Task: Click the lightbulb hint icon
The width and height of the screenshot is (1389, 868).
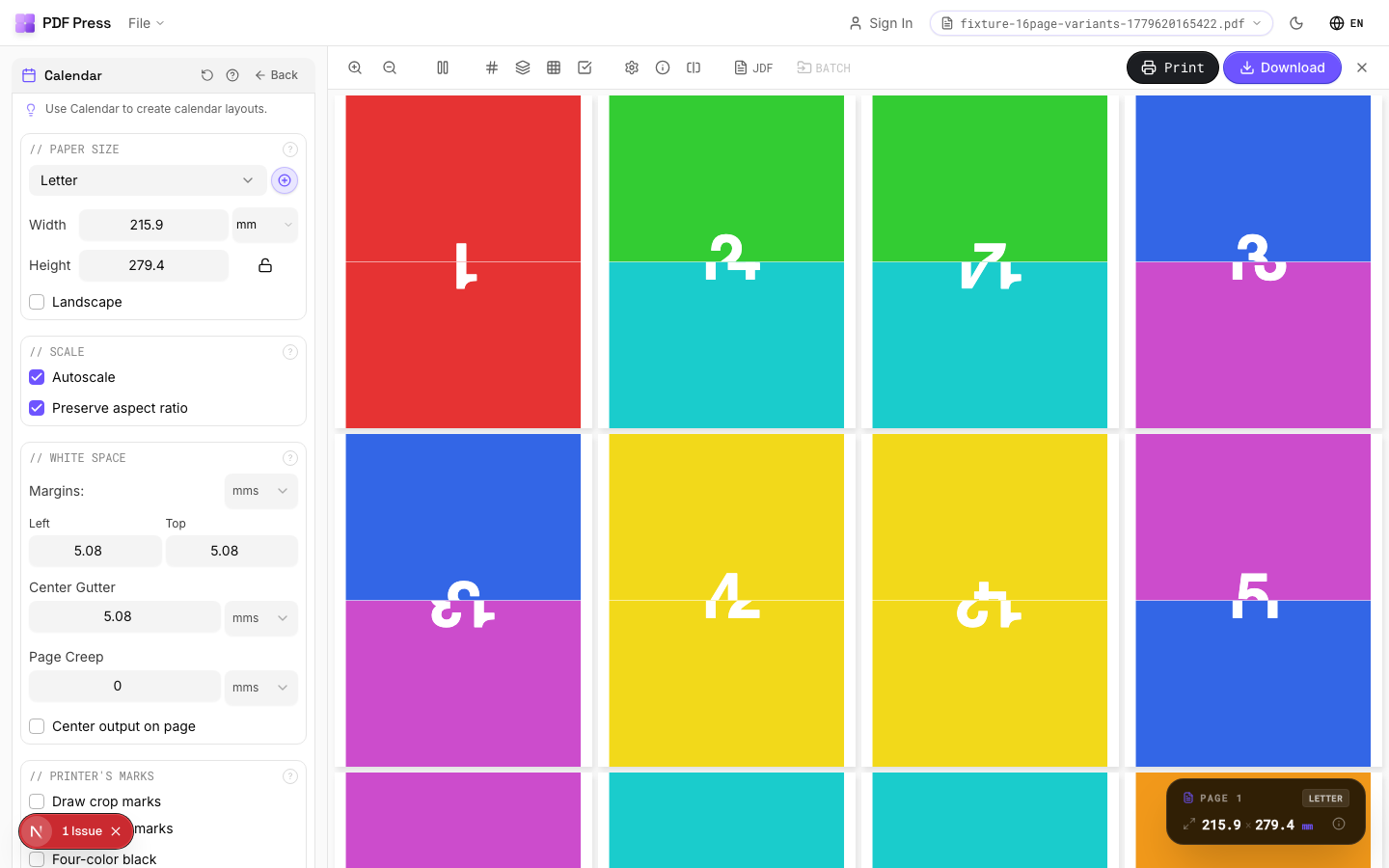Action: [x=31, y=109]
